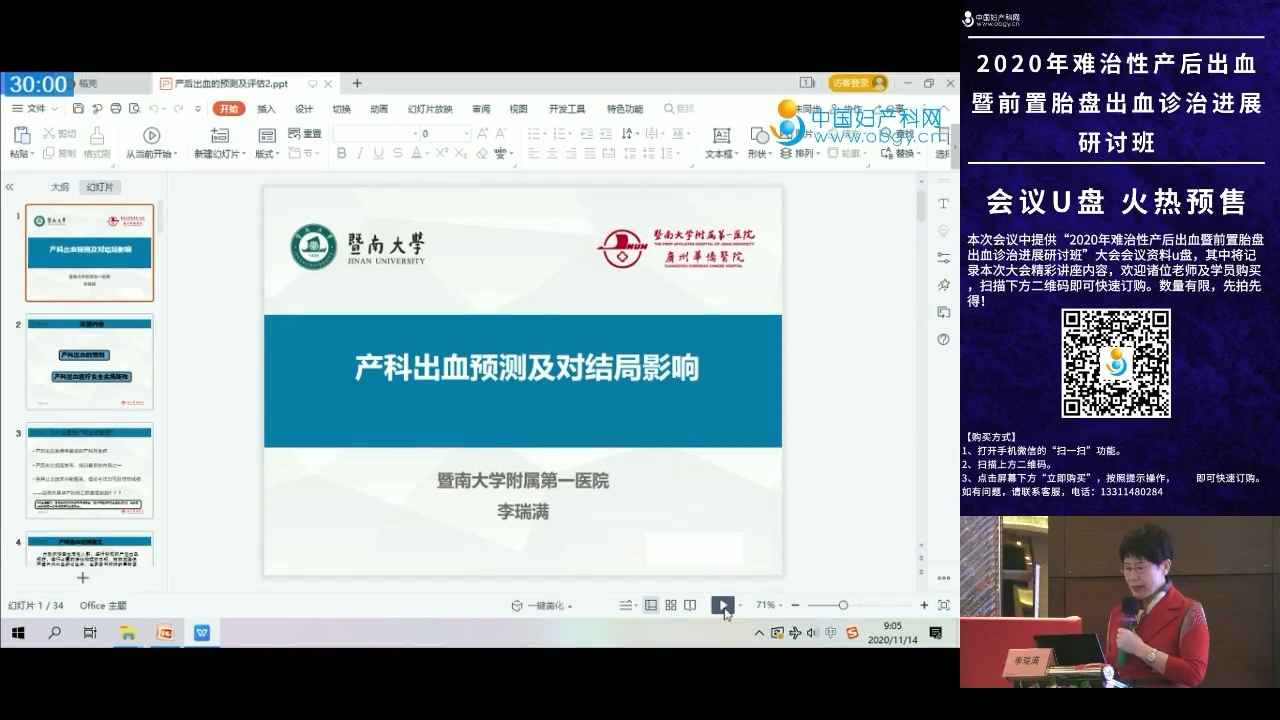Screen dimensions: 1280x720
Task: Click the fit-to-window icon beside zoom
Action: click(x=943, y=605)
